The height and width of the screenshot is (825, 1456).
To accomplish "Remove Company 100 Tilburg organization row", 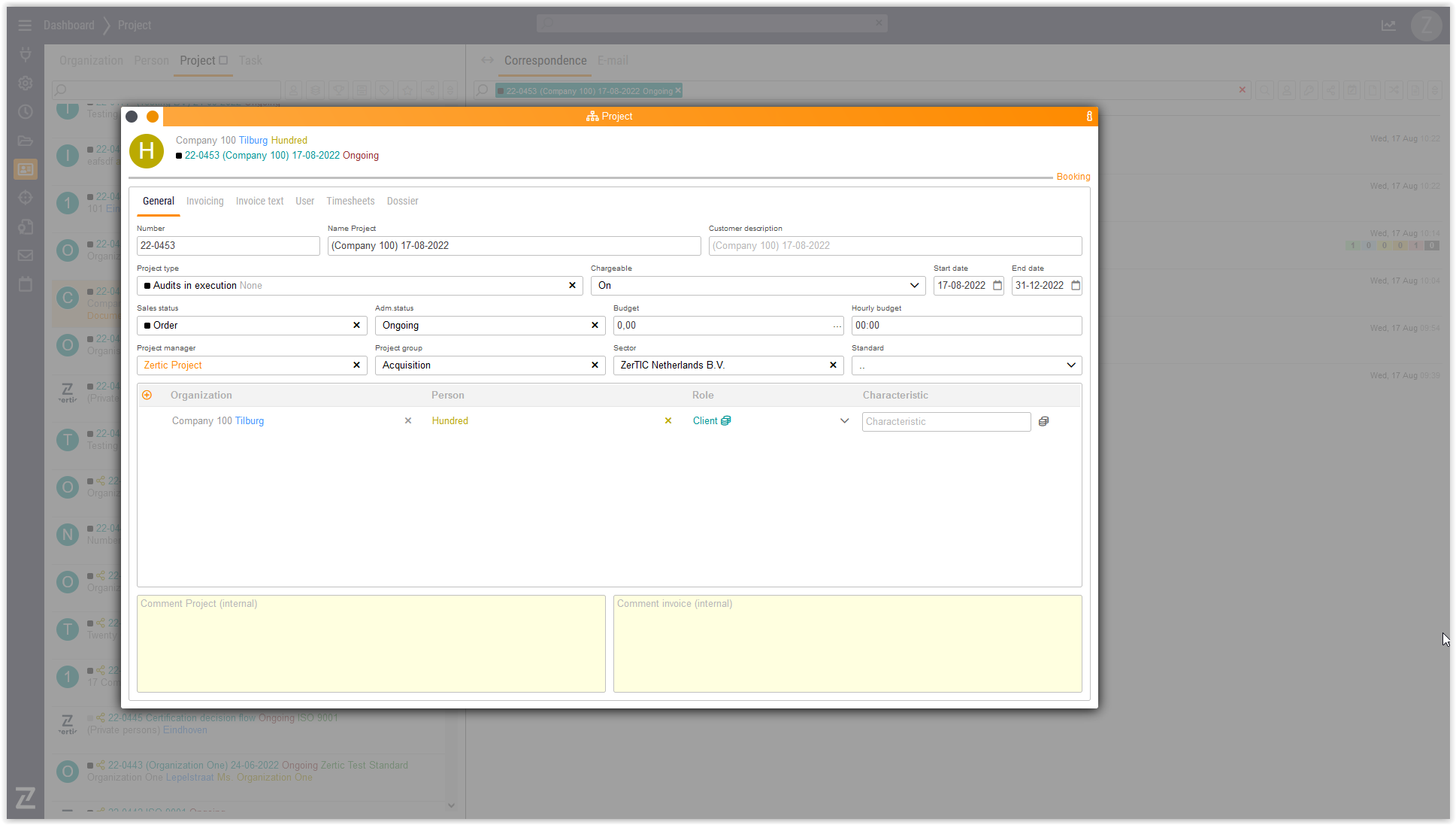I will click(408, 421).
